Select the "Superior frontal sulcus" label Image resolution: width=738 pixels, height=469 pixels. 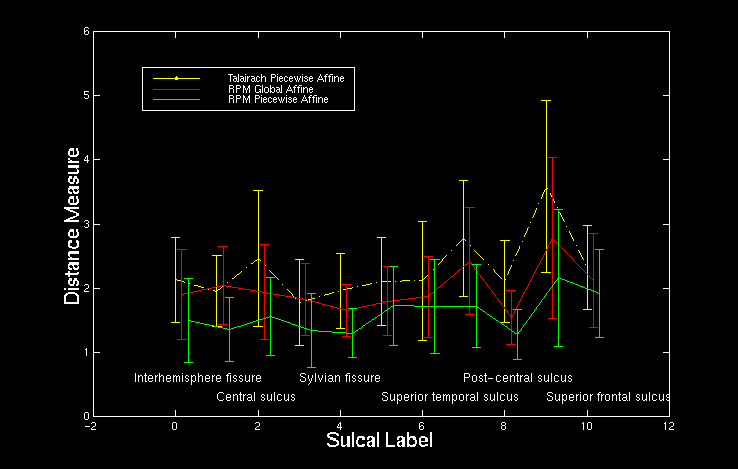(x=607, y=397)
